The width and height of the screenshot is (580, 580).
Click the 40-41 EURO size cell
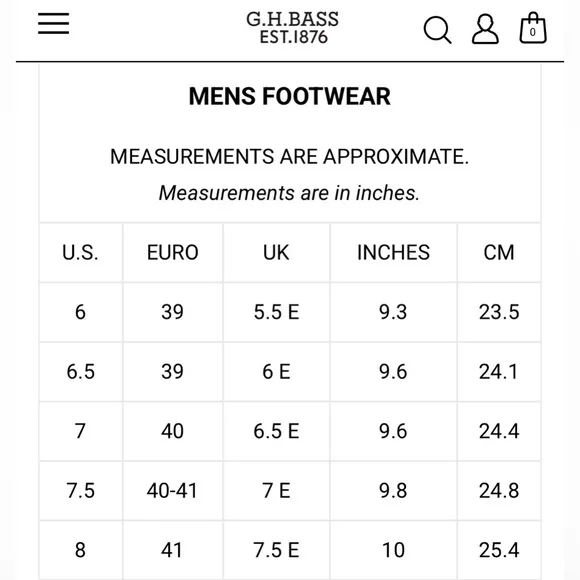pos(173,491)
